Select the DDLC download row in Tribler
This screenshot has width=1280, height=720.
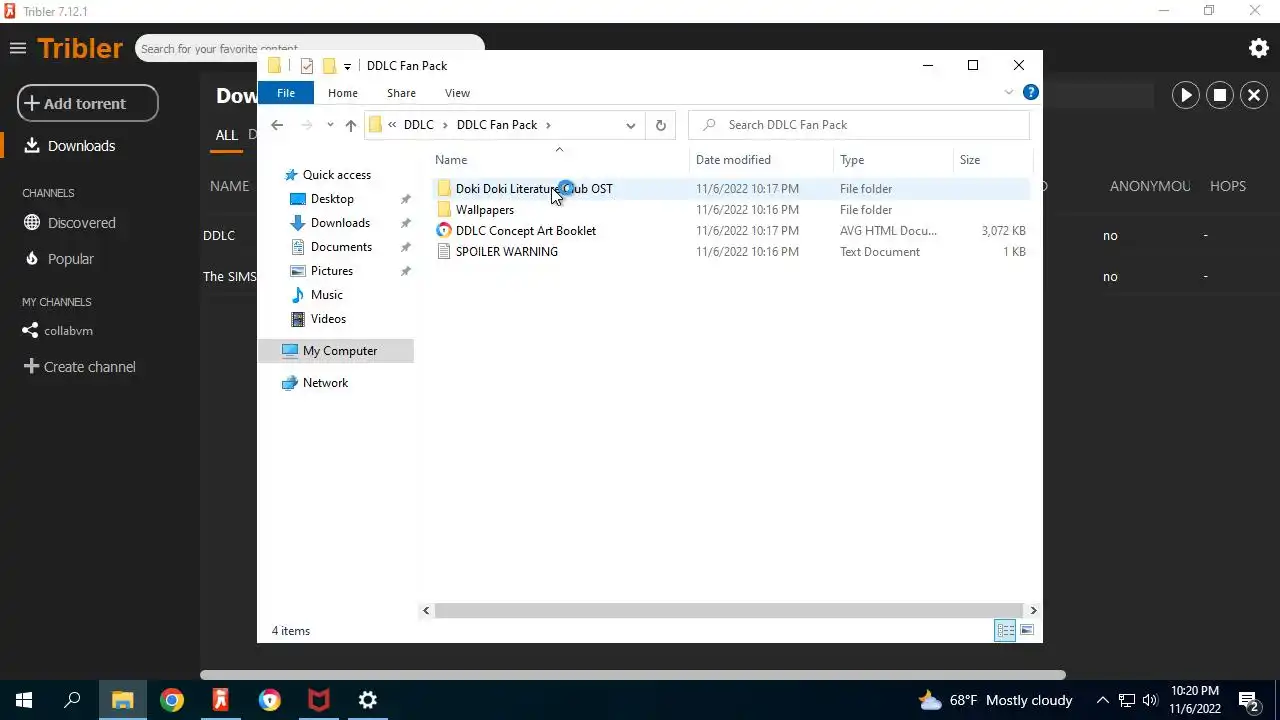point(219,236)
